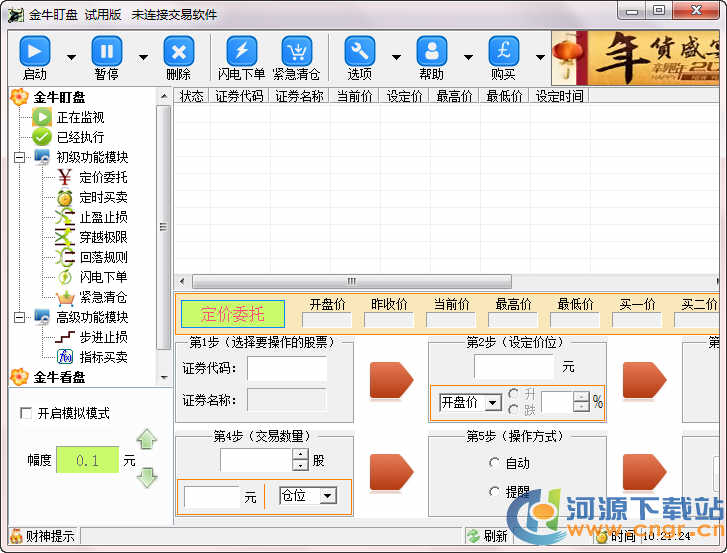Click the 紧急清仓 cart toolbar icon
The width and height of the screenshot is (727, 553).
click(x=297, y=51)
